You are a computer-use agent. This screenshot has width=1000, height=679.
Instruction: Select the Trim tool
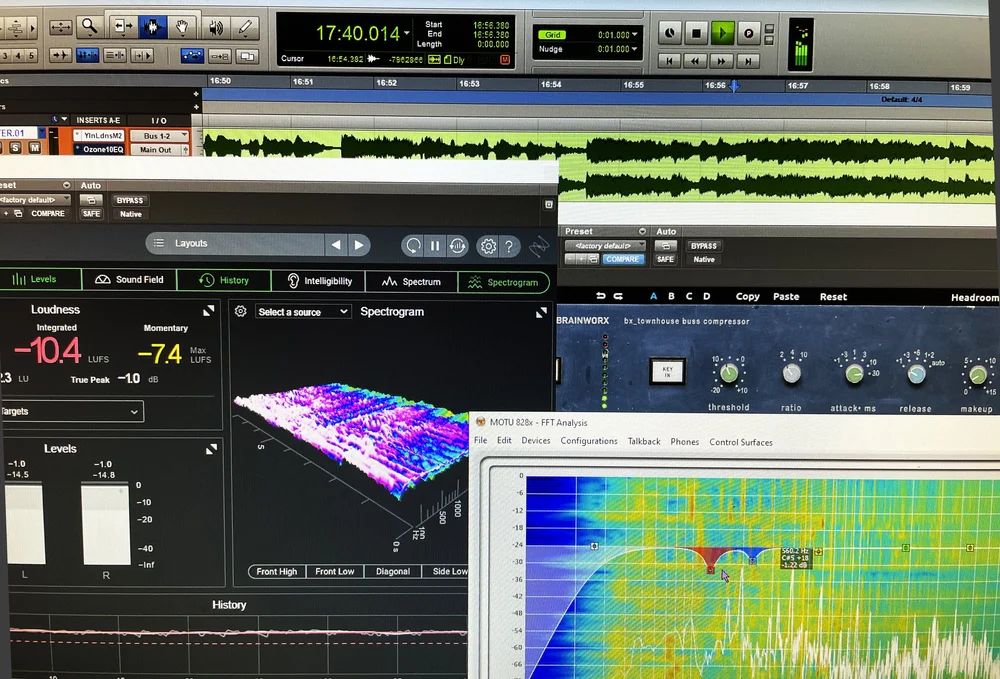[123, 27]
